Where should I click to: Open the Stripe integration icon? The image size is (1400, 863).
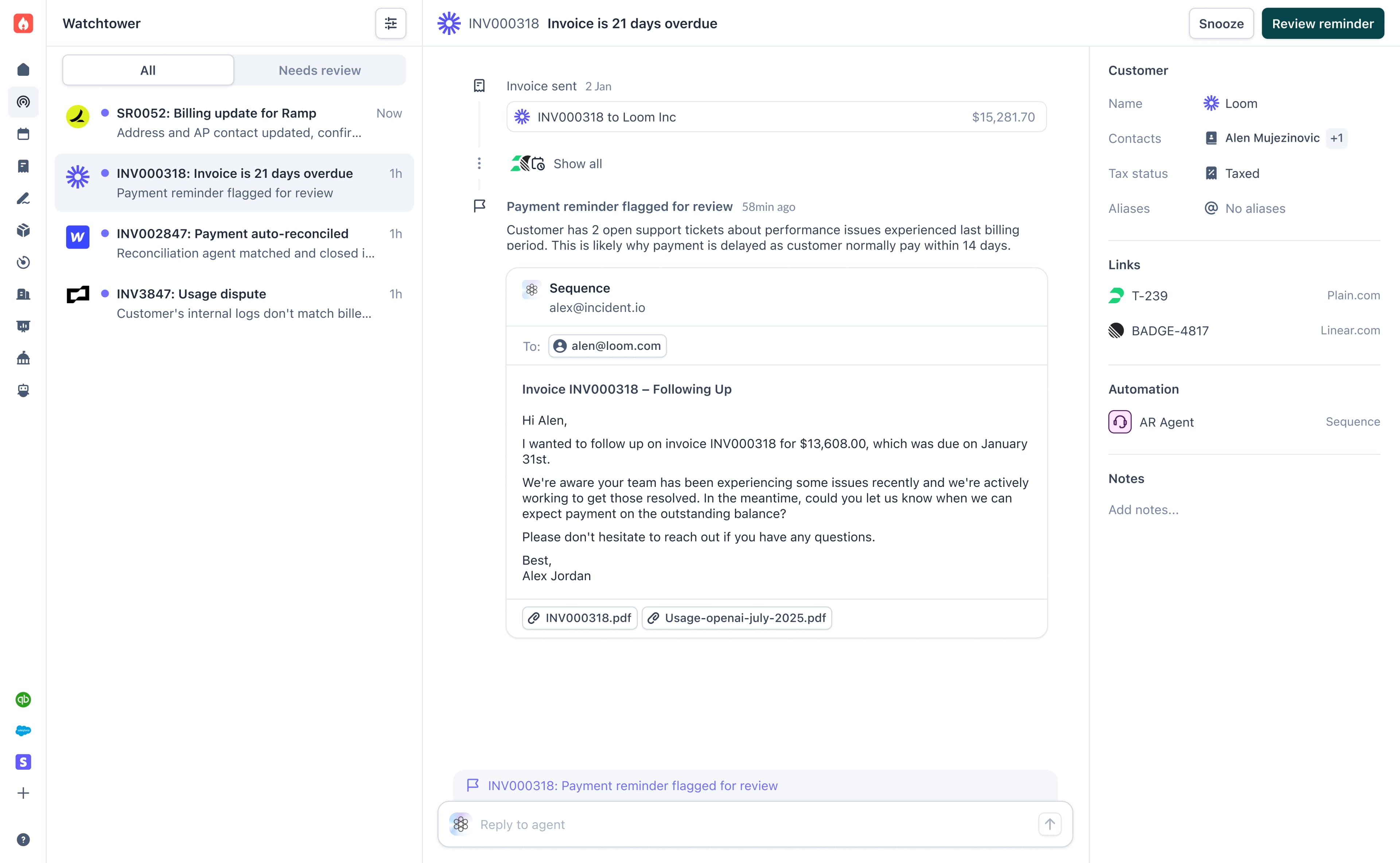(23, 762)
